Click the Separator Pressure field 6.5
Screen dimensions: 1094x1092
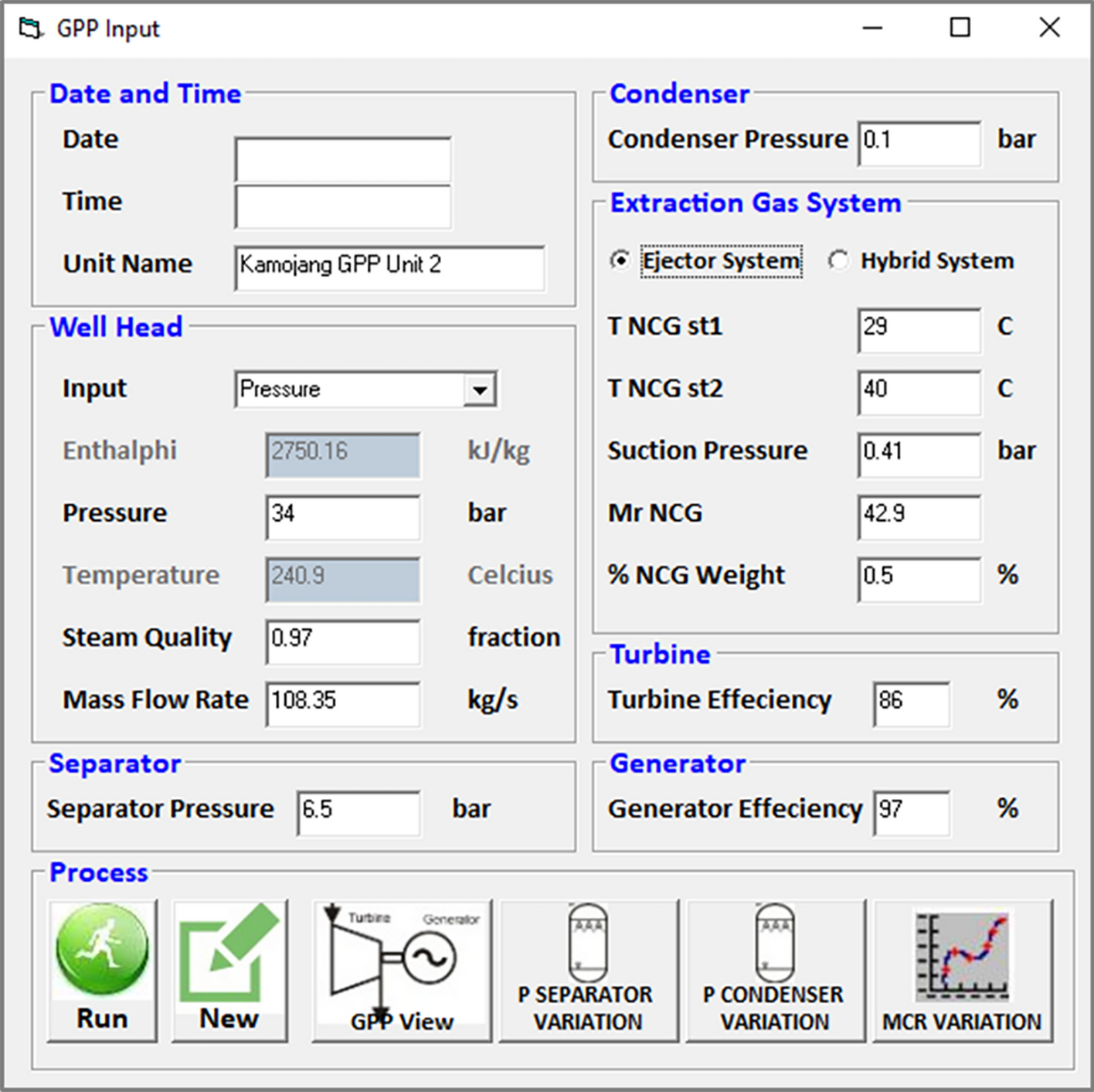(359, 813)
